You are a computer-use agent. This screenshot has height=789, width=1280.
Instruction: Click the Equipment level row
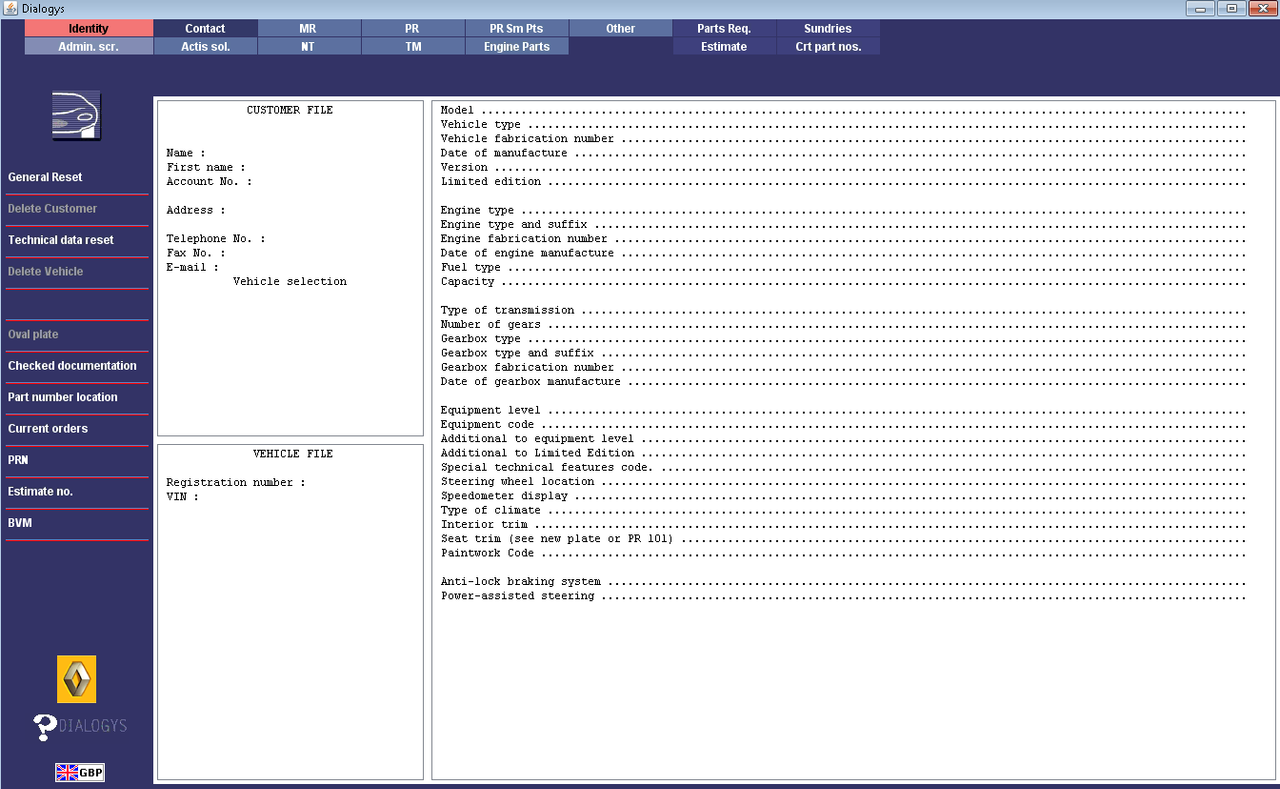(x=843, y=410)
